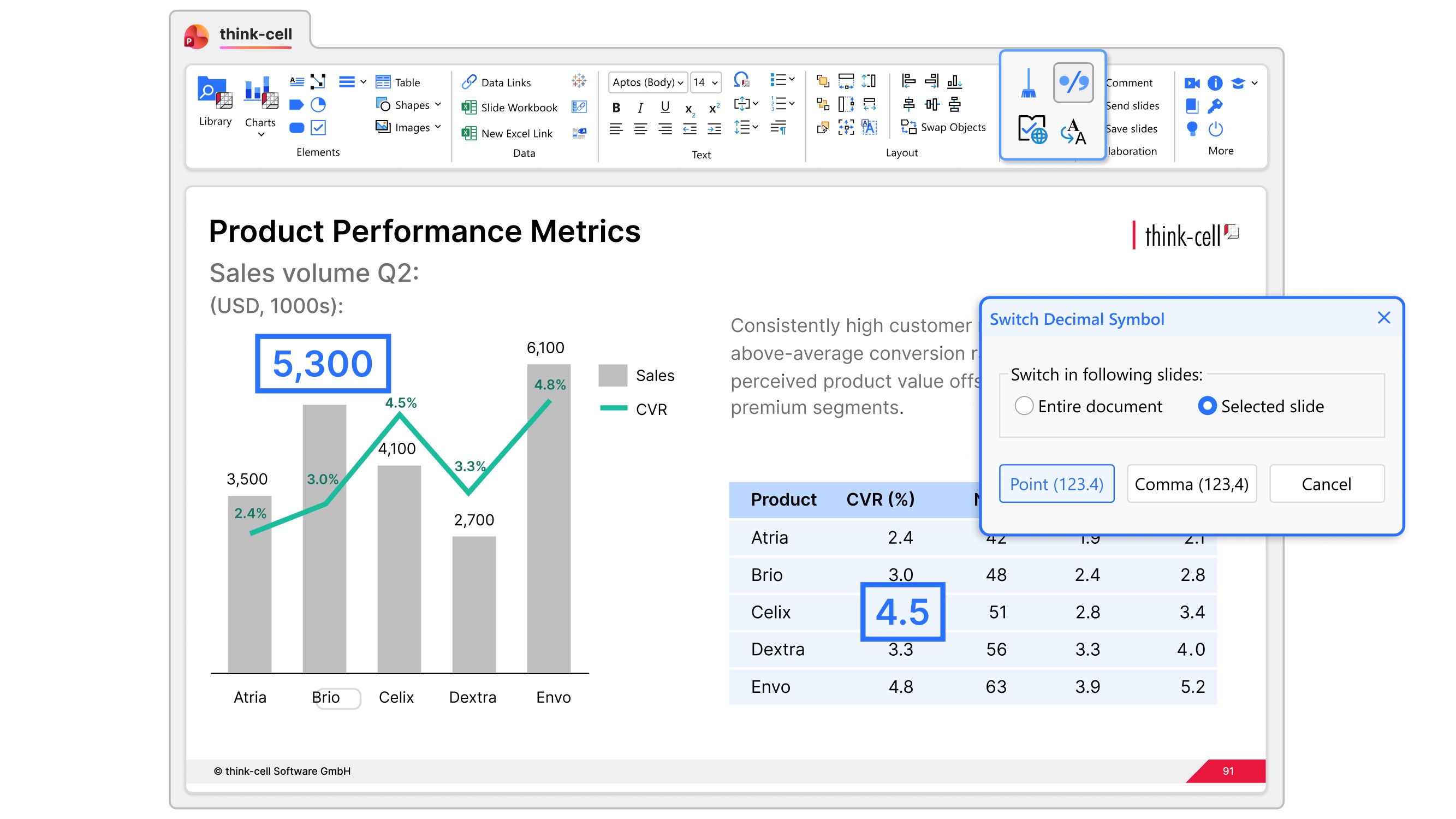Click the replace fonts icon
This screenshot has height=819, width=1456.
click(x=1073, y=131)
